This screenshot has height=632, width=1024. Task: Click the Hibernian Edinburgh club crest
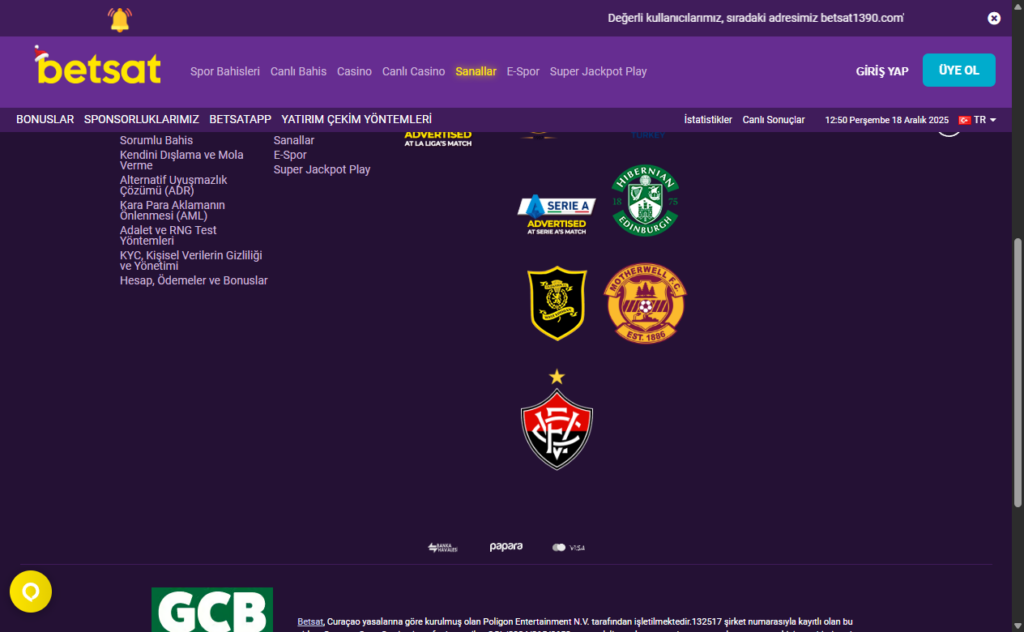click(x=645, y=200)
